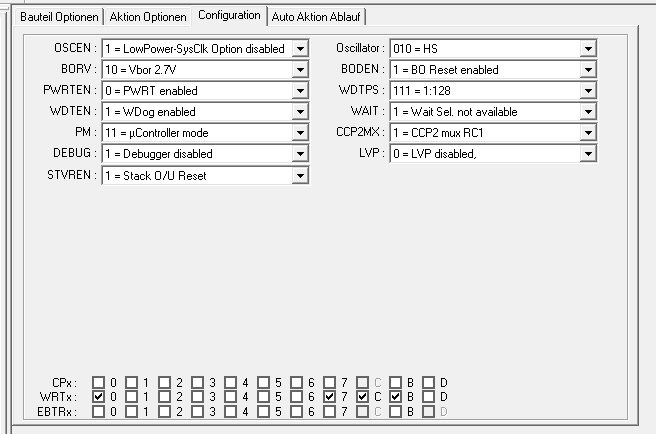
Task: Switch to the Bauteil Optionen tab
Action: [x=59, y=17]
